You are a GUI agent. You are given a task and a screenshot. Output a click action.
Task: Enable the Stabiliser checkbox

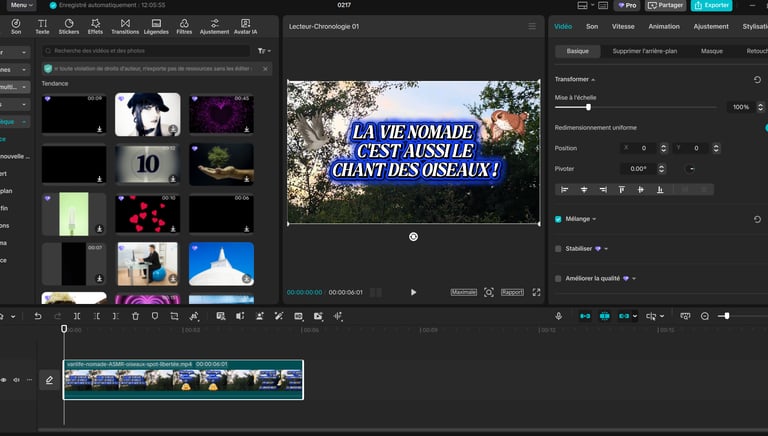coord(558,249)
